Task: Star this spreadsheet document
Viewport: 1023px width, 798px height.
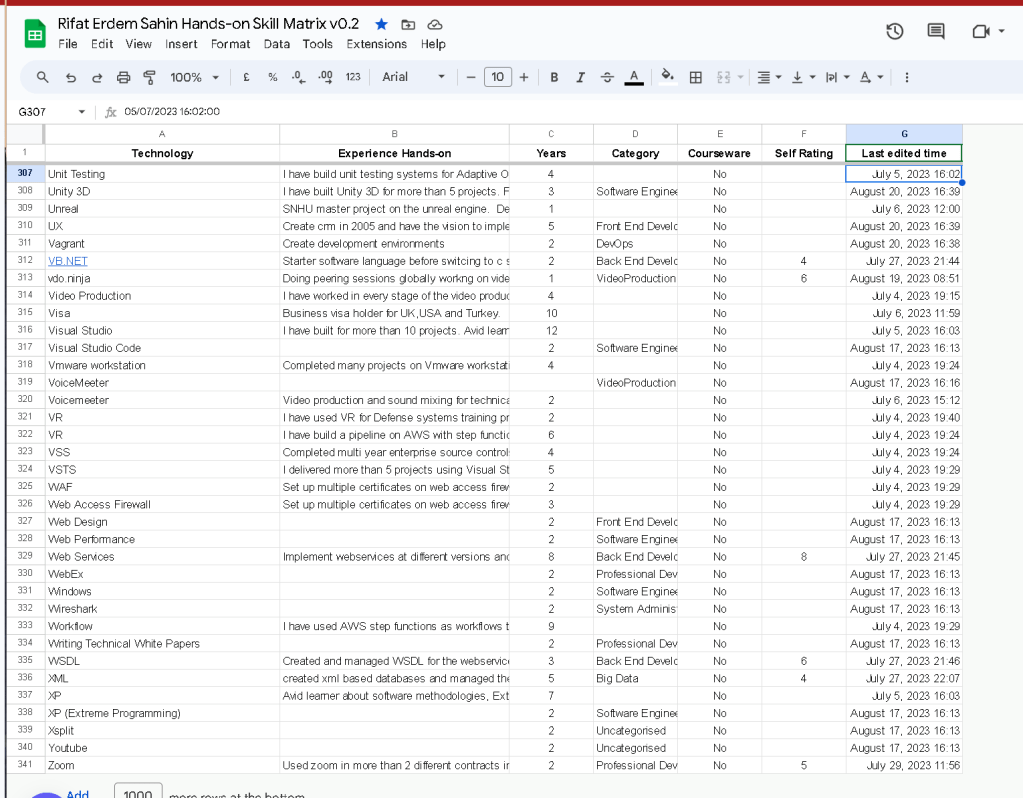Action: tap(382, 25)
